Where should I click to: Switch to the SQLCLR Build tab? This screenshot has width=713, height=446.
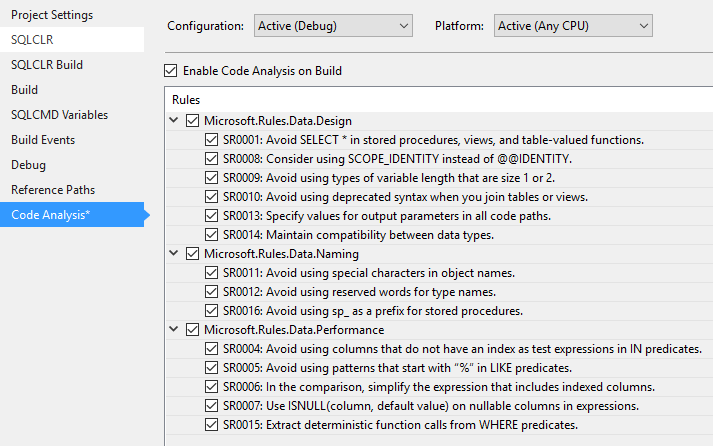coord(47,65)
